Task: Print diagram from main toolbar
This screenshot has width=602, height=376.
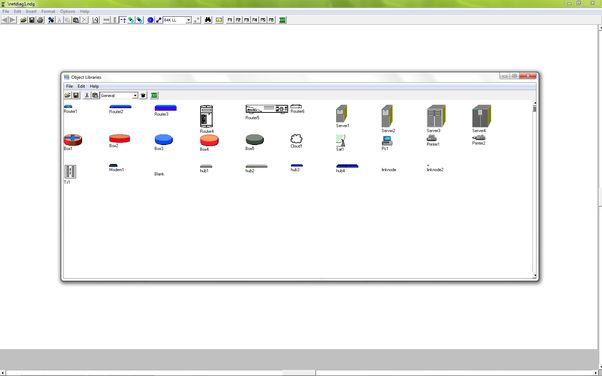Action: coord(40,20)
